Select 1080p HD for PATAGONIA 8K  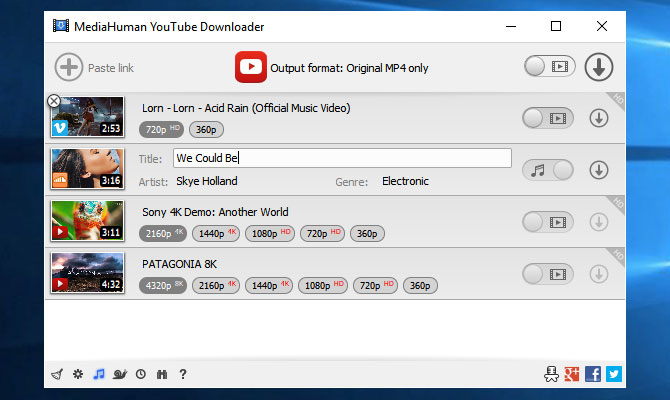tap(323, 285)
